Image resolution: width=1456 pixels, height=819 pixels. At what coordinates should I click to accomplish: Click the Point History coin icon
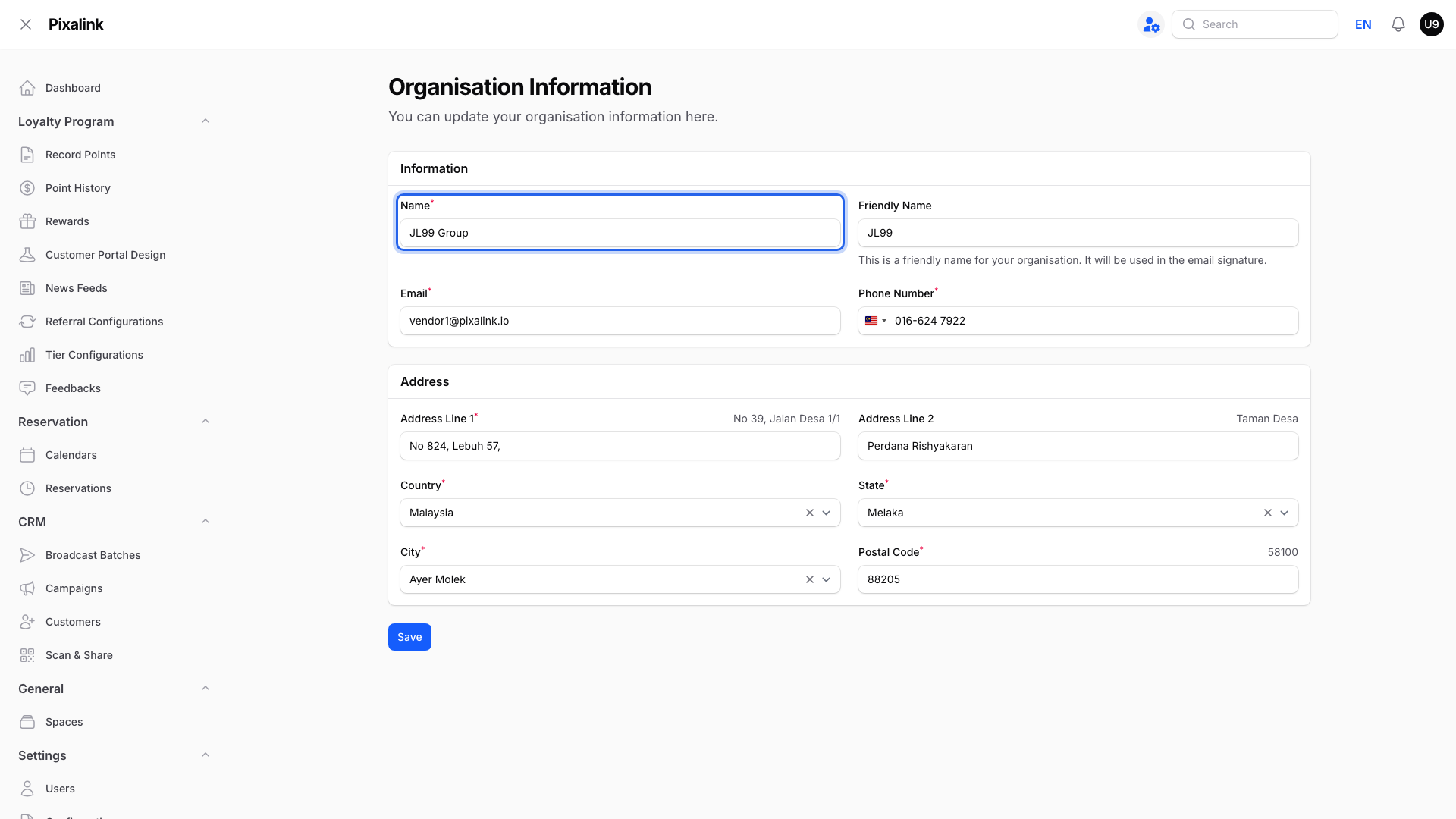27,188
